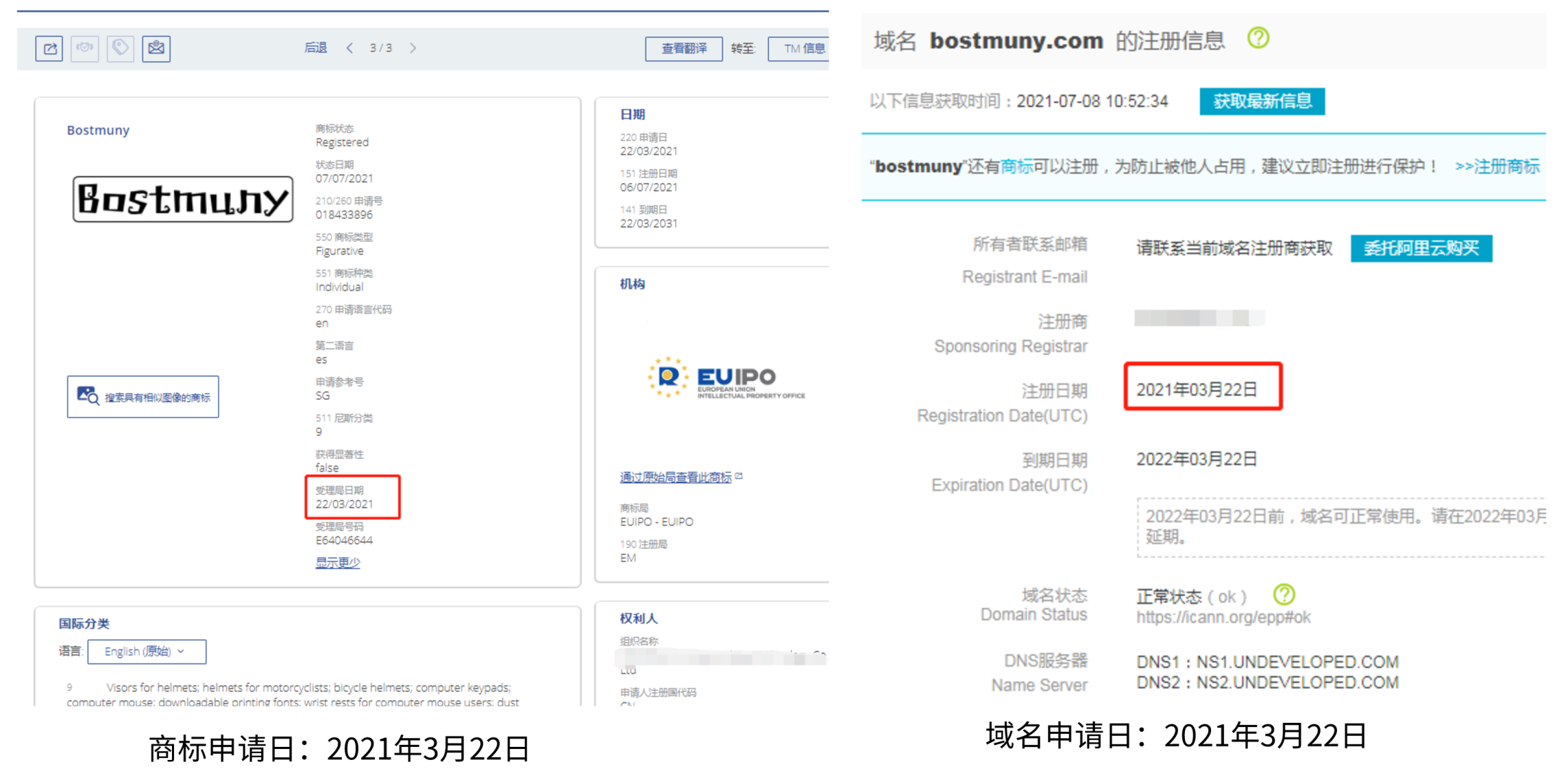The image size is (1568, 784).
Task: Collapse the details with 显示更少
Action: (338, 563)
